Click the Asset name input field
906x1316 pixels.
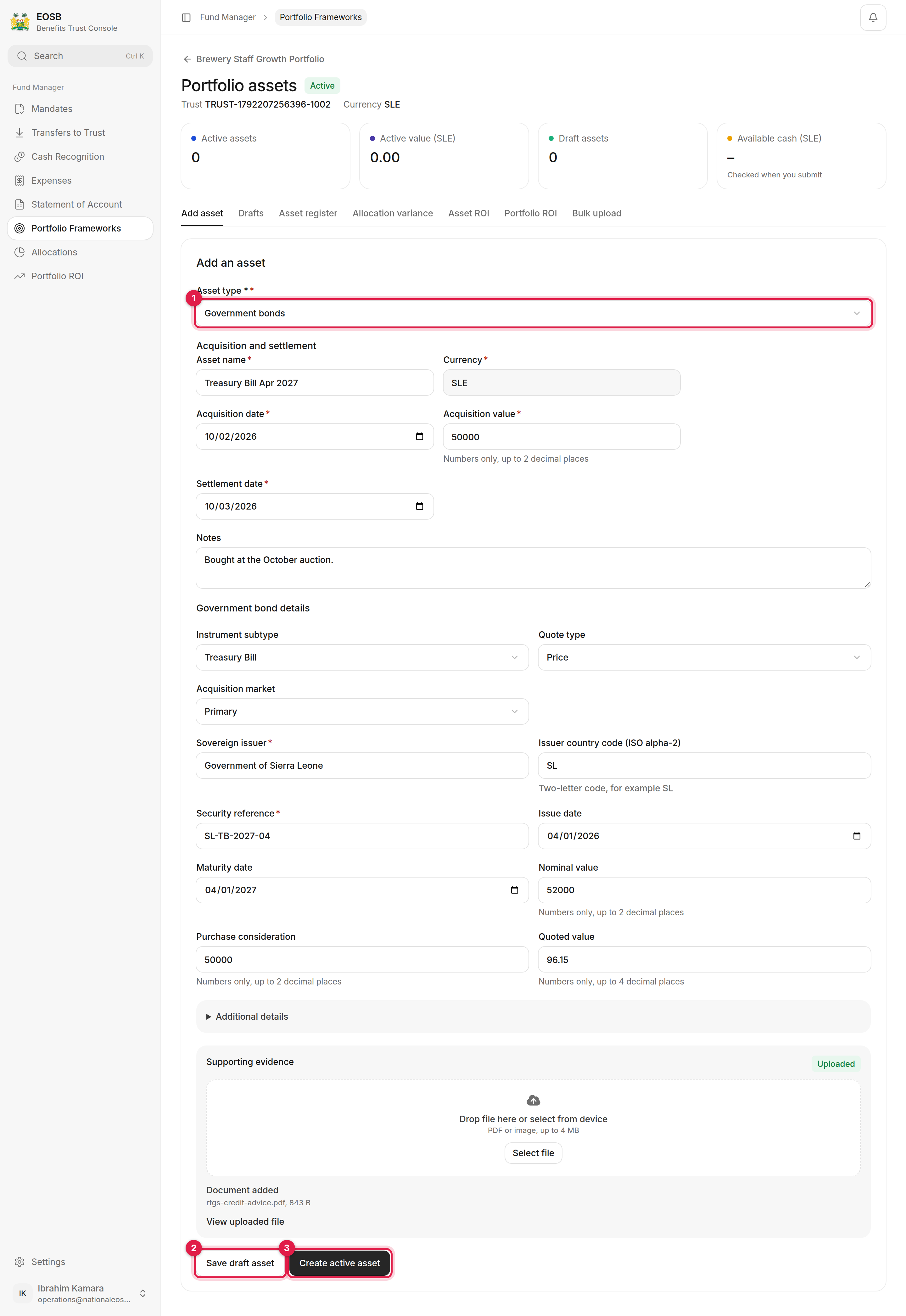click(x=315, y=382)
